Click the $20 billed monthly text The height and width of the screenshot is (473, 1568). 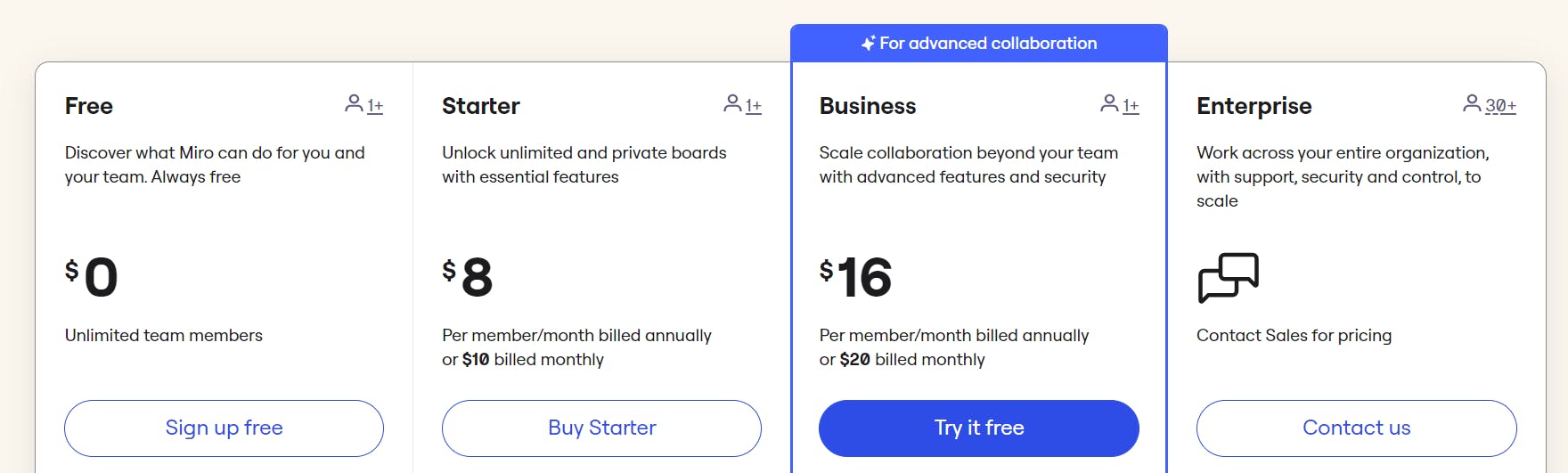[902, 360]
